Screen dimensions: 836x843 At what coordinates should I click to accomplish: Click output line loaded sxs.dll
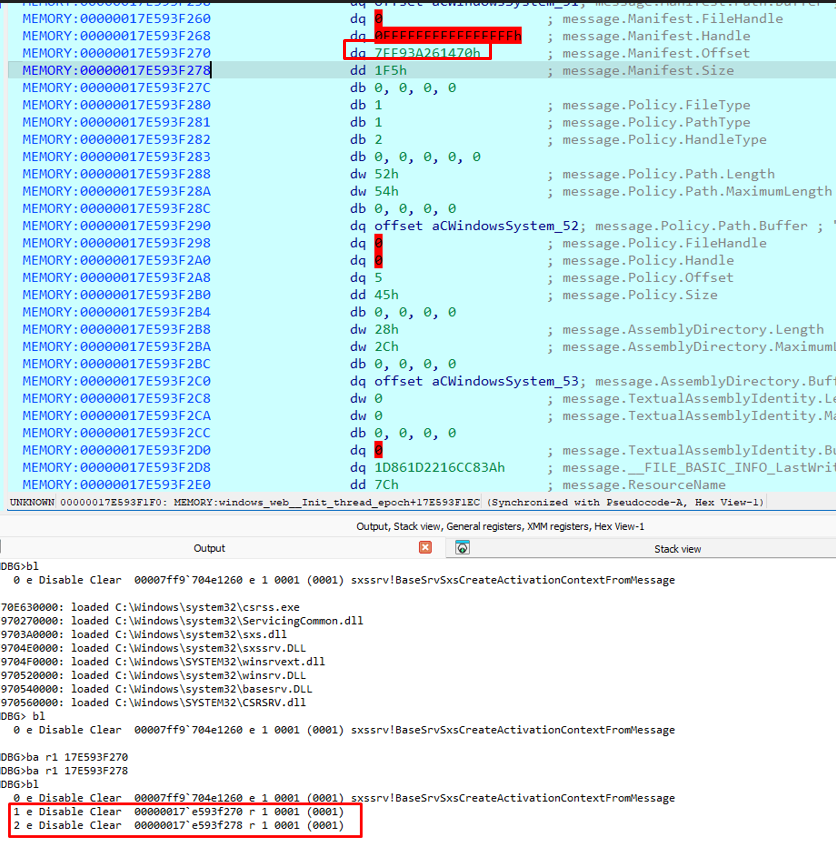coord(144,634)
